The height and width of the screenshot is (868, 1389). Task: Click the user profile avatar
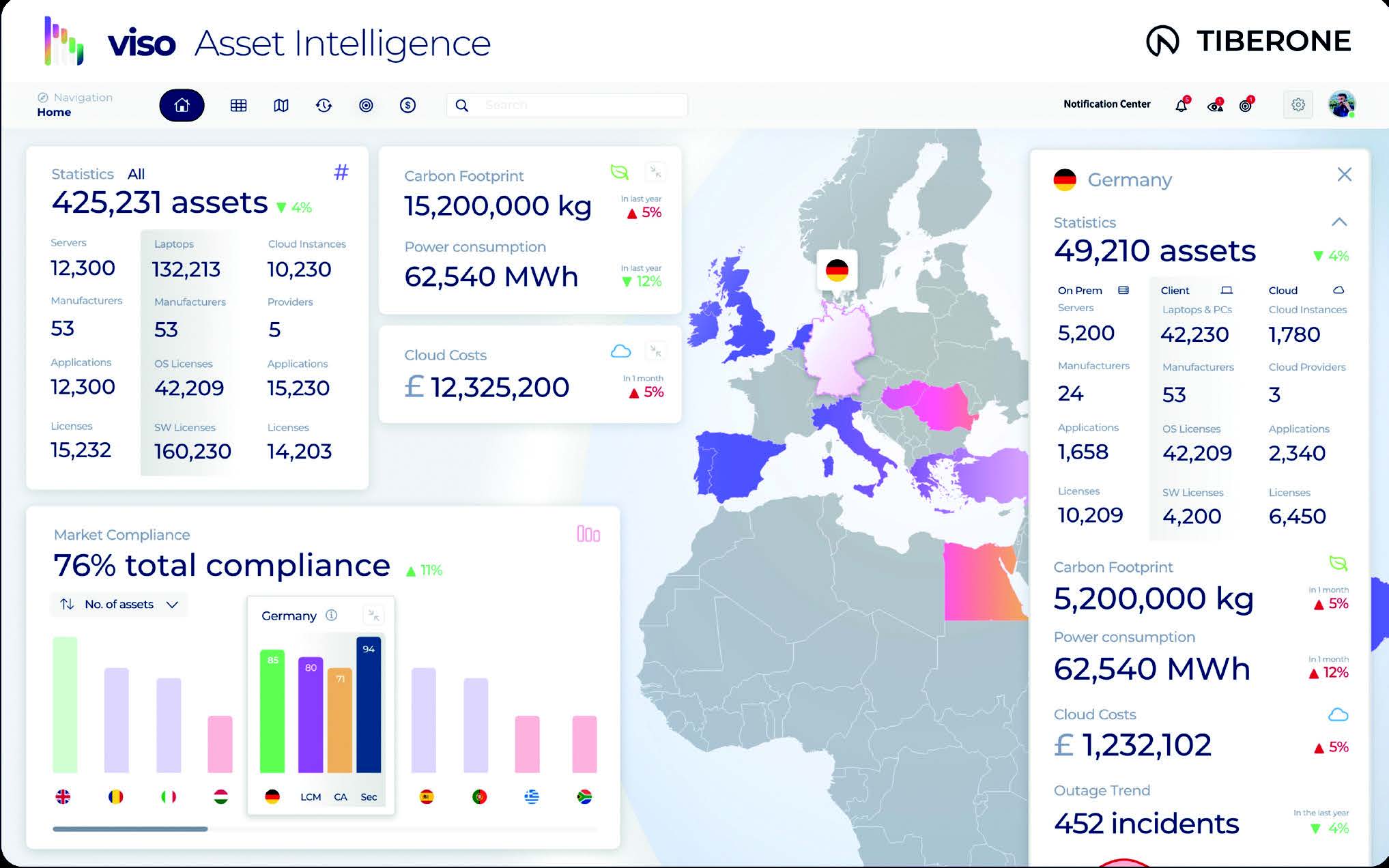[x=1341, y=104]
